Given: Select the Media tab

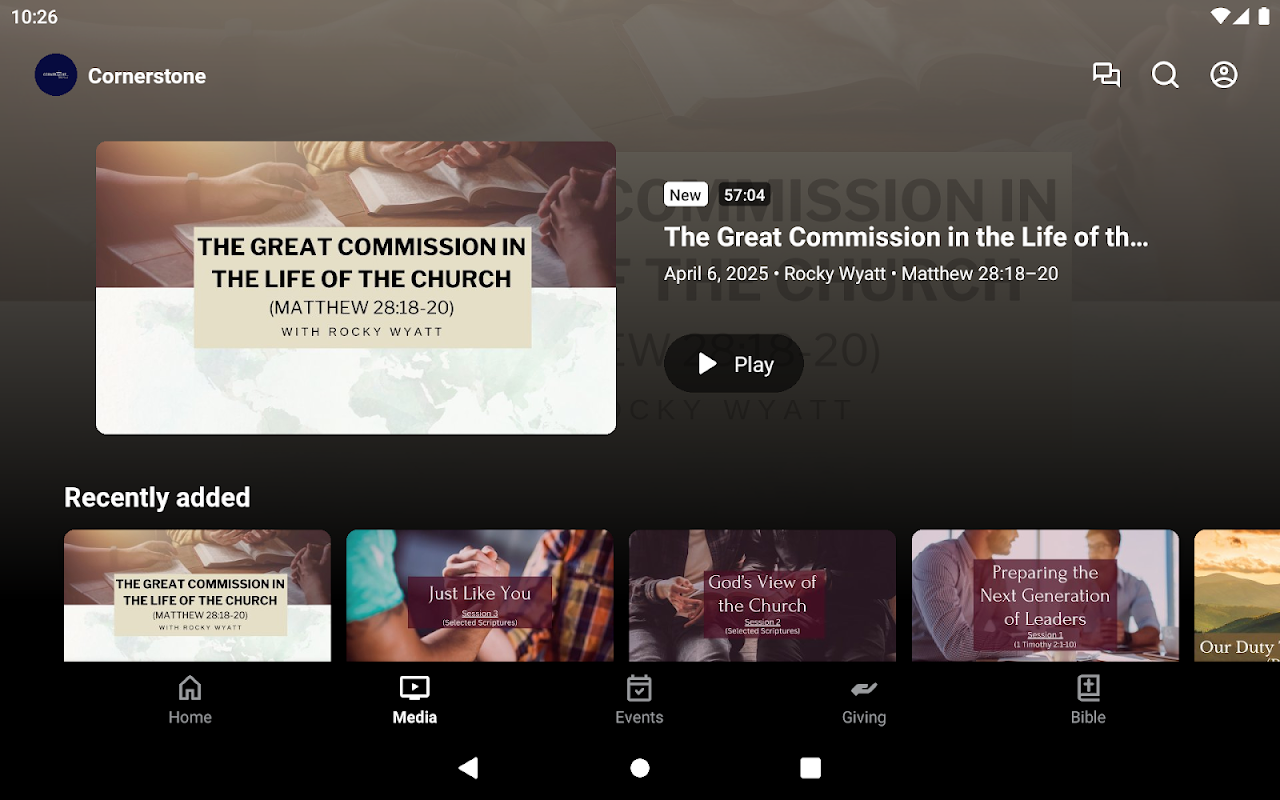Looking at the screenshot, I should (x=415, y=700).
